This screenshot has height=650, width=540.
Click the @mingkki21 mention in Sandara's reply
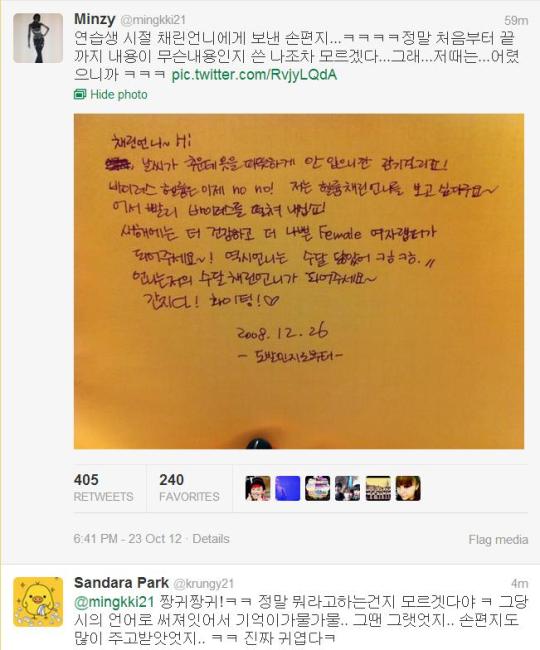point(114,602)
